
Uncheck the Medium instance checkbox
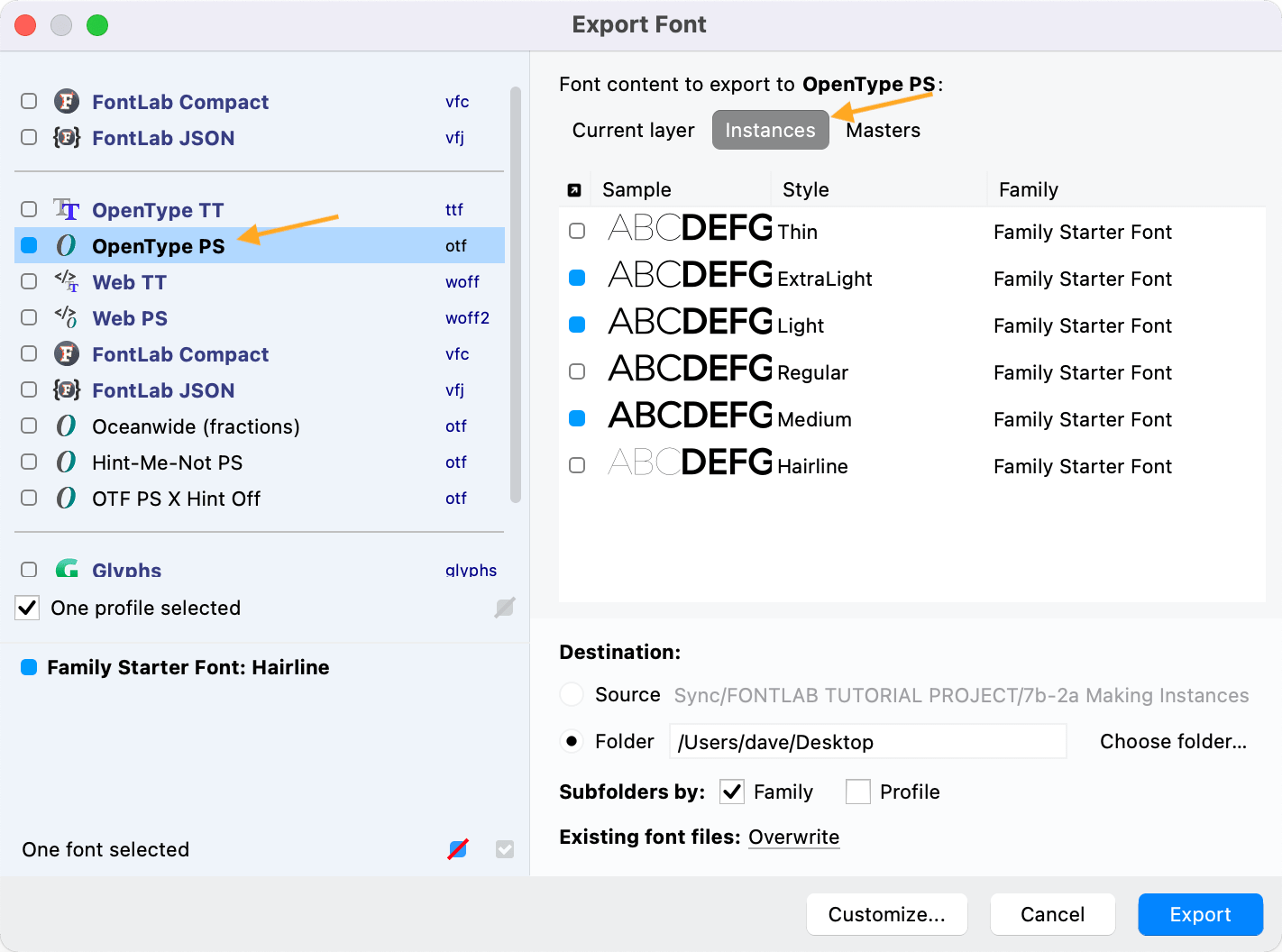[577, 418]
